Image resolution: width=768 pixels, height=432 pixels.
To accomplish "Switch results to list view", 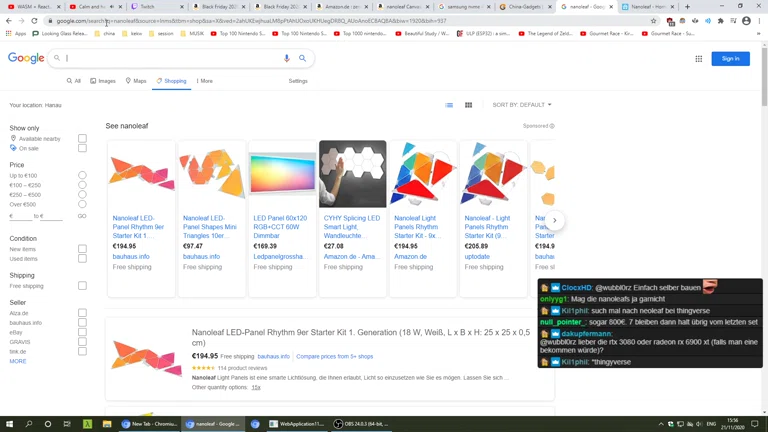I will pos(449,105).
